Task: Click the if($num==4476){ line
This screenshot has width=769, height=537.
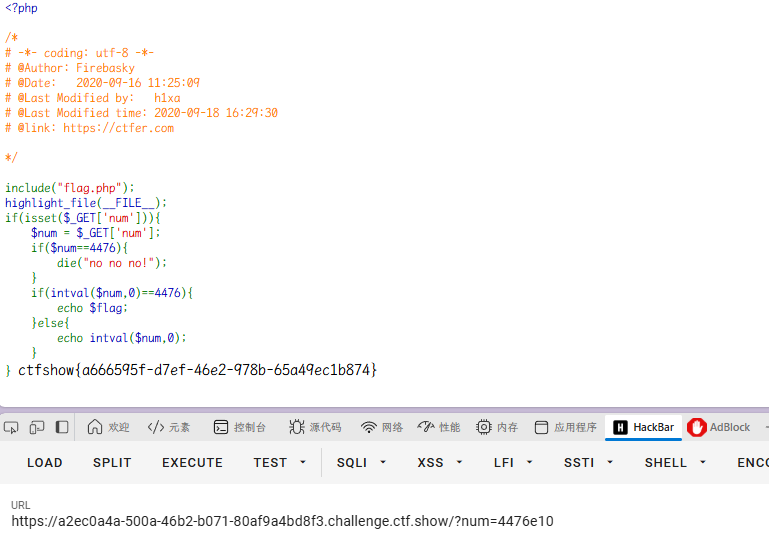Action: click(79, 248)
